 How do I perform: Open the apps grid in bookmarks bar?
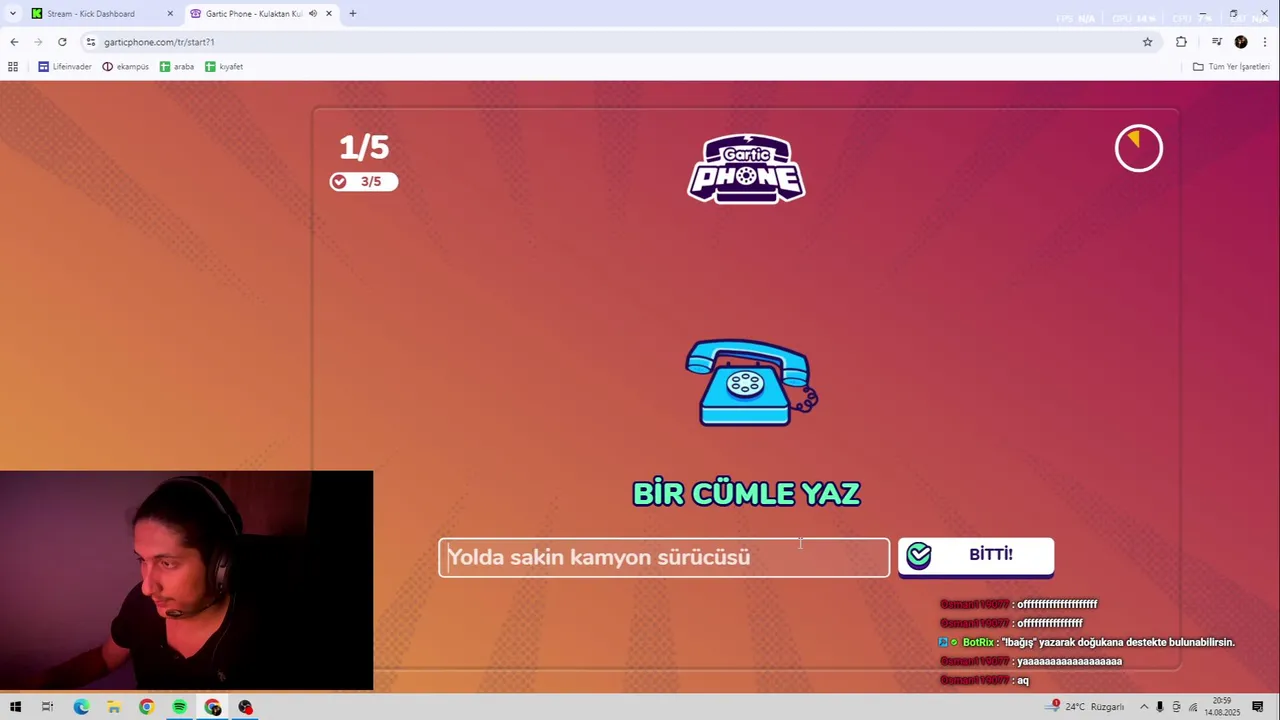13,67
